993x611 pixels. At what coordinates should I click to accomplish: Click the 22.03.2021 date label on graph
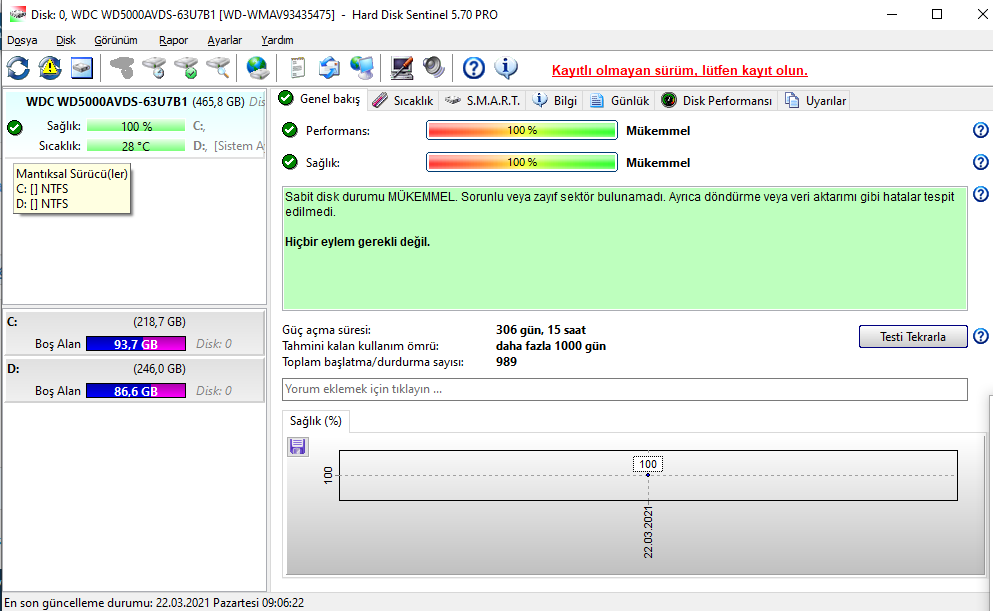(x=648, y=532)
